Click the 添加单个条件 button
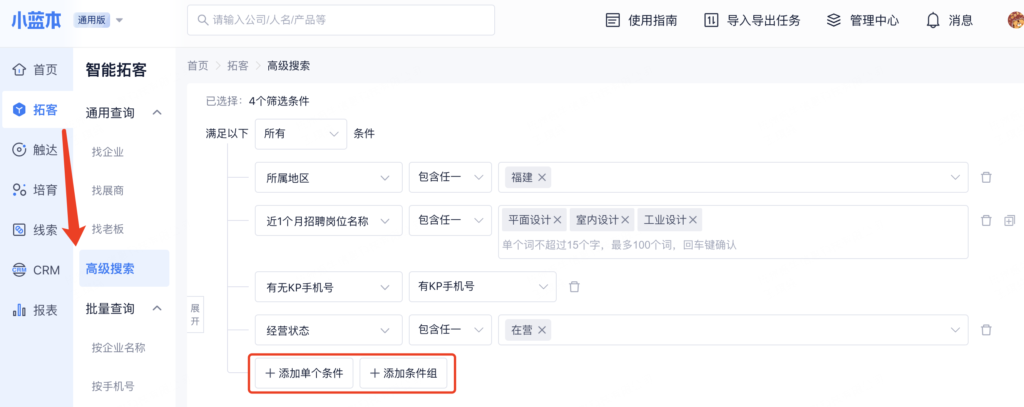Viewport: 1024px width, 407px height. (x=304, y=373)
